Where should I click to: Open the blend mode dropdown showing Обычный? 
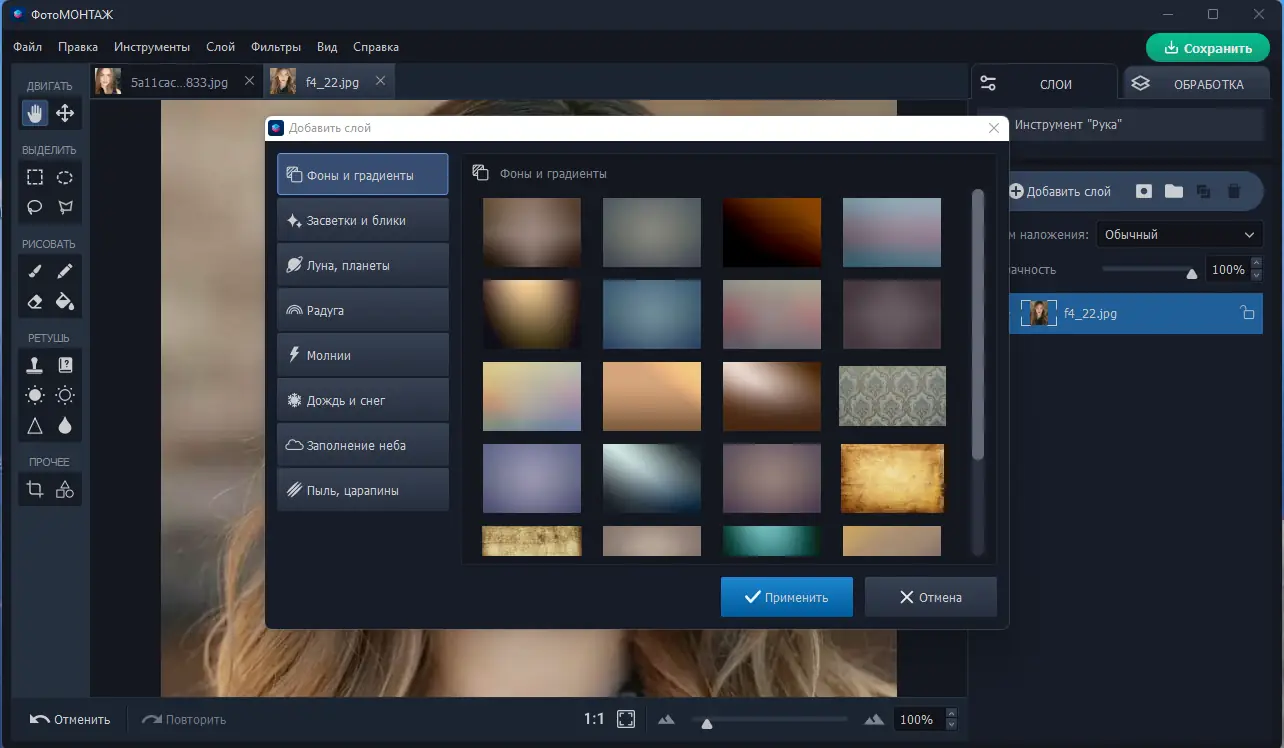click(1179, 234)
